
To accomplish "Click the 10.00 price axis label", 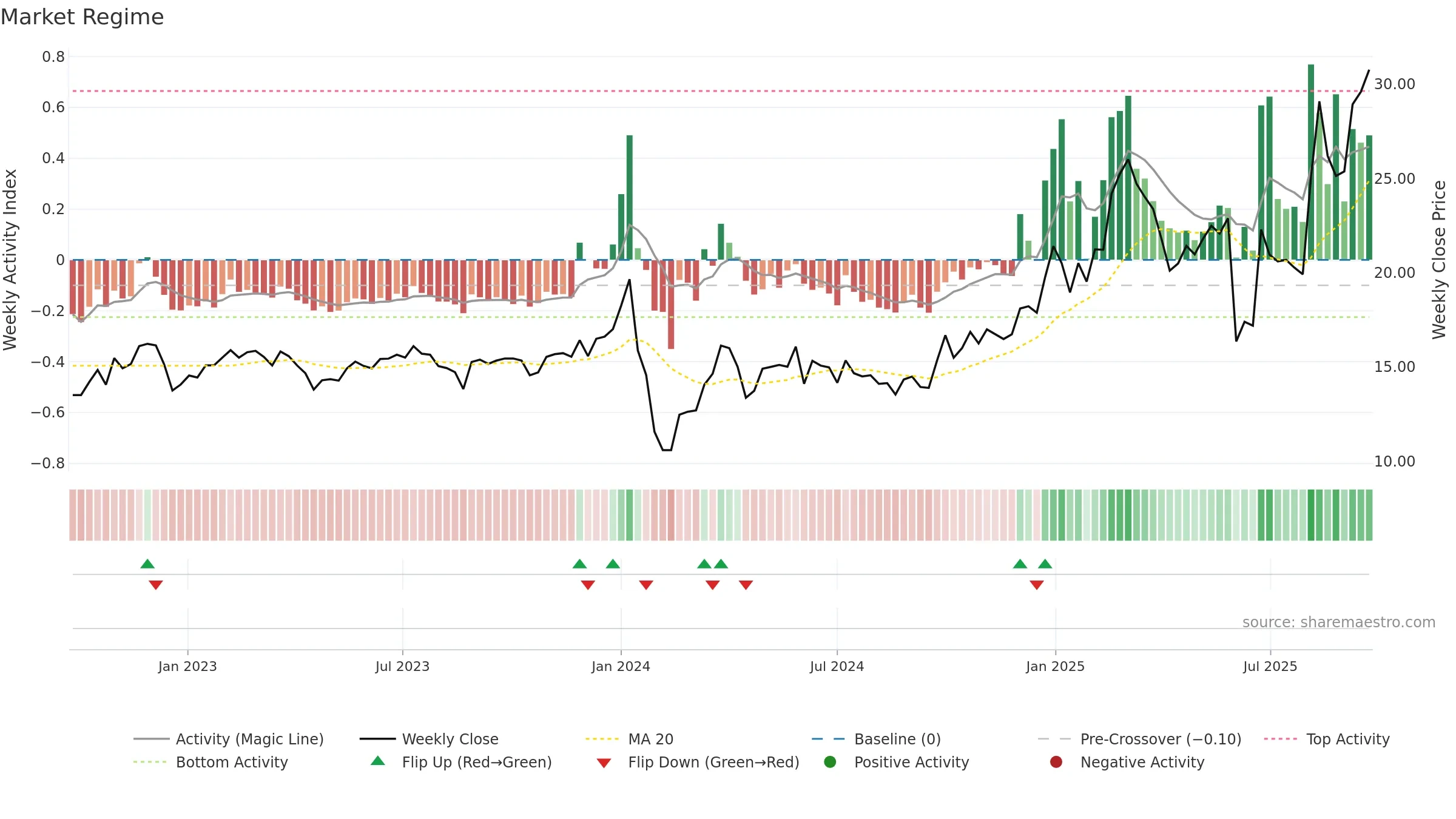I will pyautogui.click(x=1394, y=462).
